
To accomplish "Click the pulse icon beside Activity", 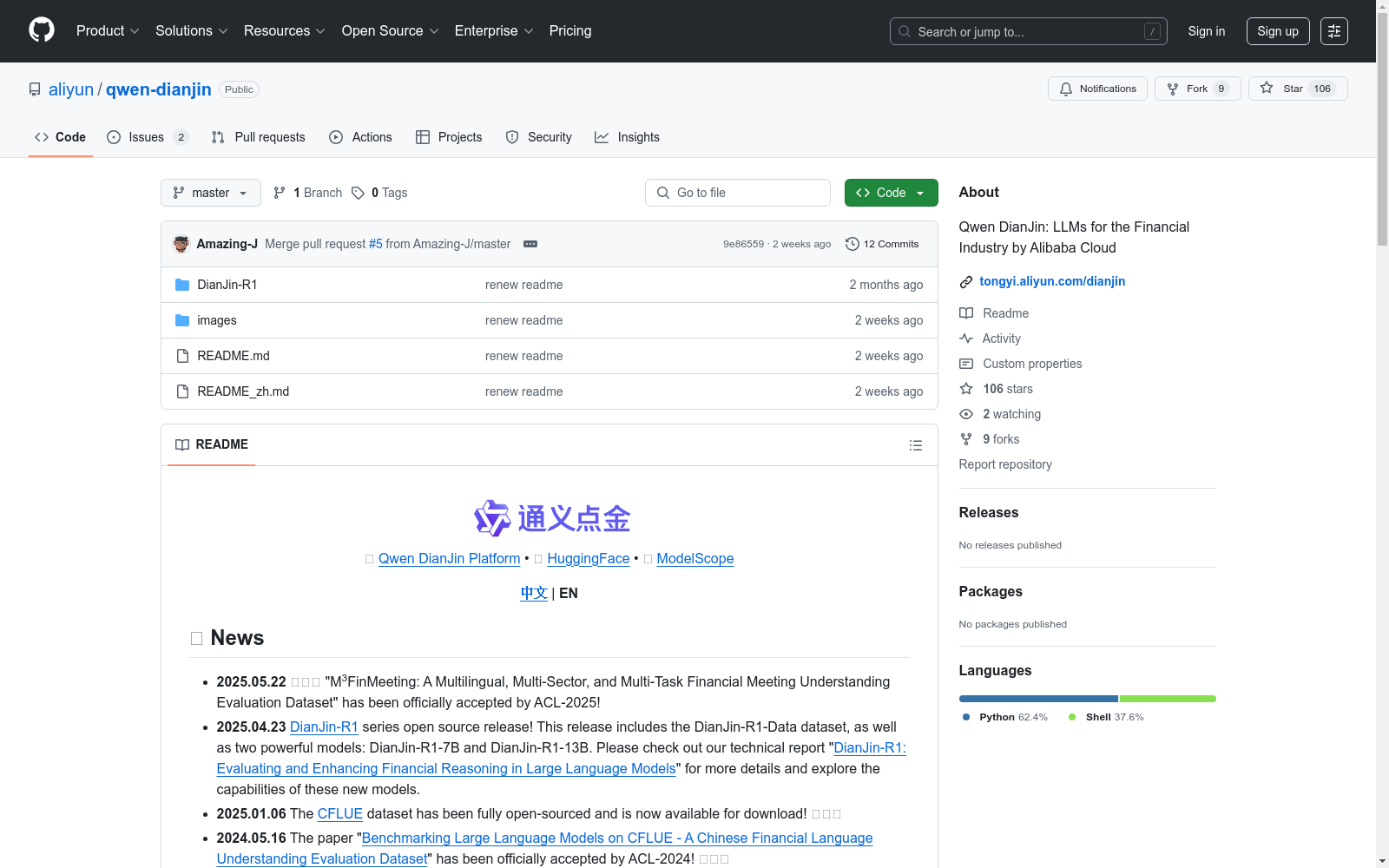I will tap(966, 339).
